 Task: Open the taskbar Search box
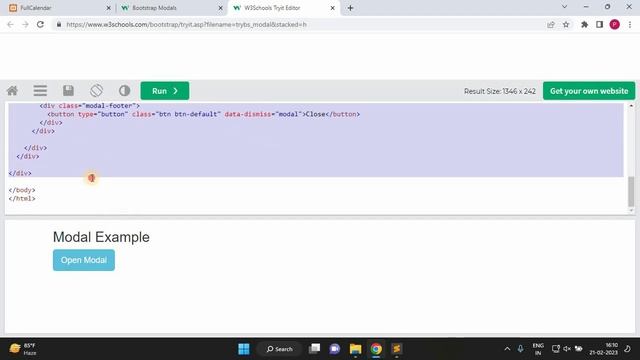click(x=280, y=349)
